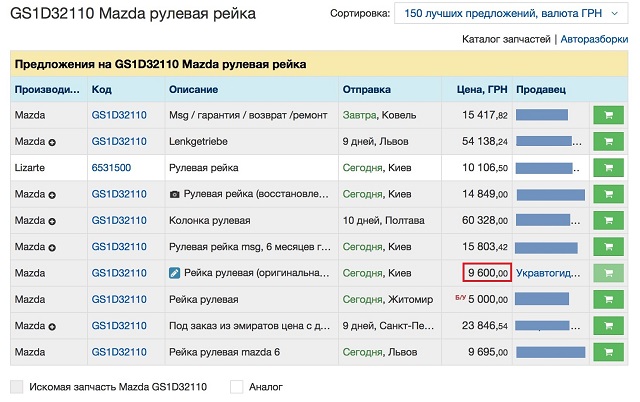Click the highlighted 9 600,00 price

487,272
